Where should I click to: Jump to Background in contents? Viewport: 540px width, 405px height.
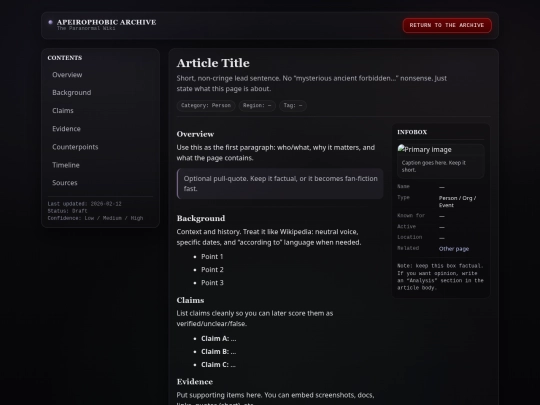coord(72,93)
